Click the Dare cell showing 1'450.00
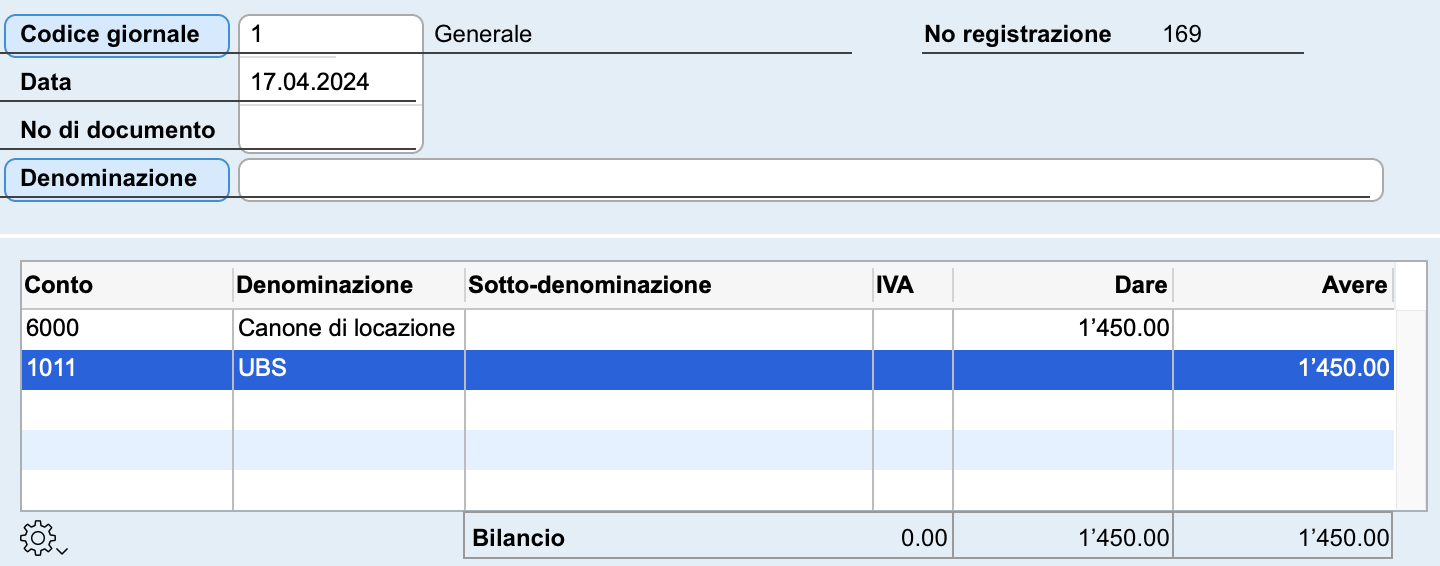1440x566 pixels. click(x=1063, y=329)
